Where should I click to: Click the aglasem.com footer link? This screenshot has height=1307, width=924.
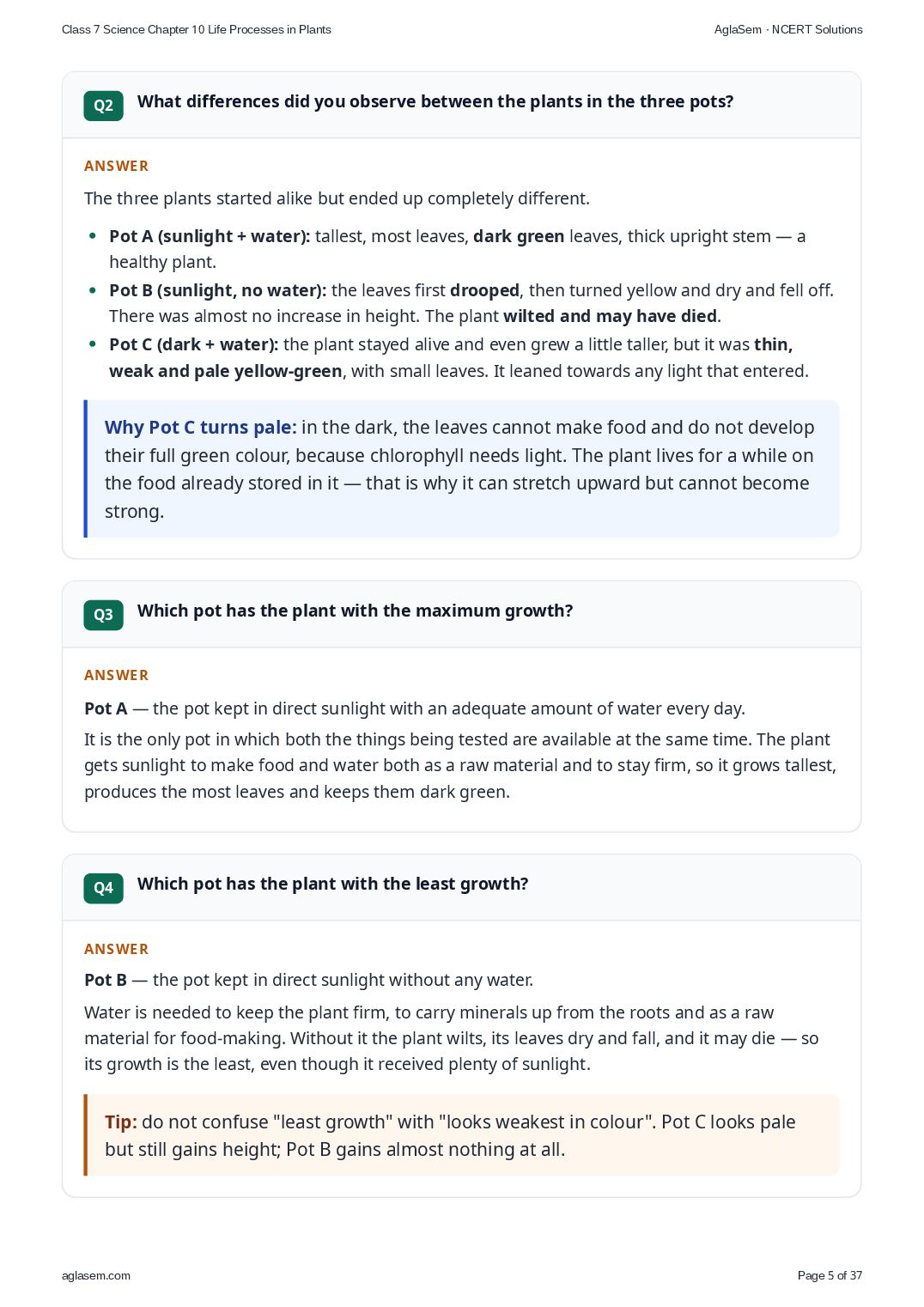click(96, 1275)
